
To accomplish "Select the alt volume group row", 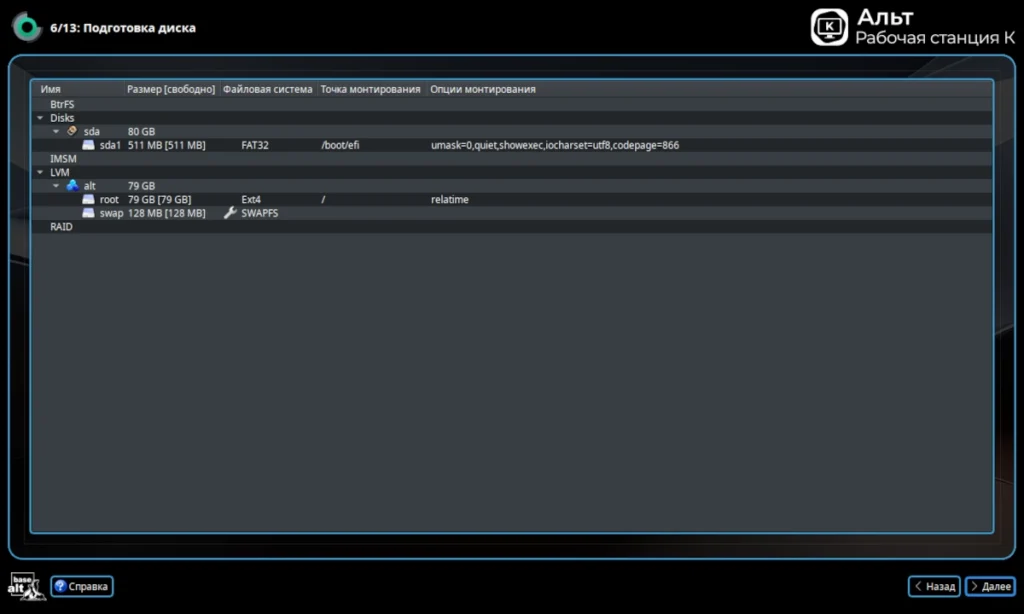I will pos(512,186).
